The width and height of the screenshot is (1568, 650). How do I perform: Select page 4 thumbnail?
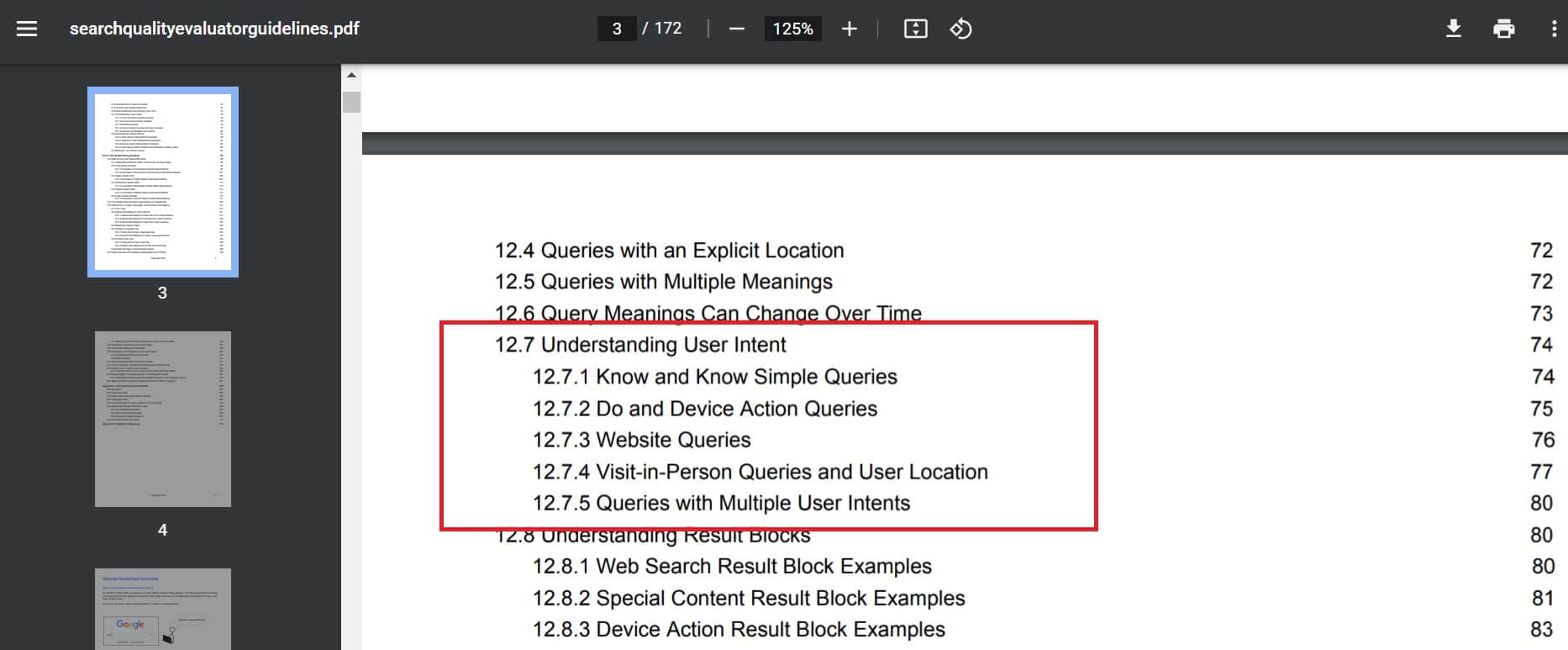[x=163, y=419]
